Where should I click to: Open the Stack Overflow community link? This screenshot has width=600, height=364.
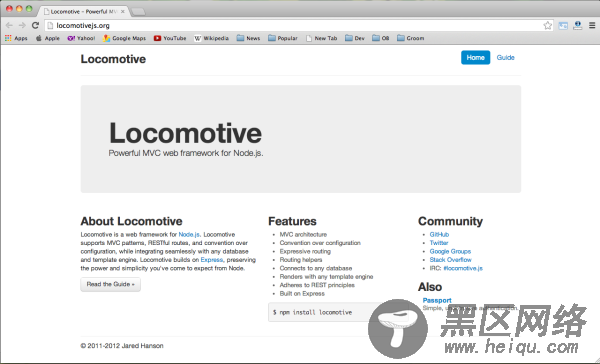450,260
